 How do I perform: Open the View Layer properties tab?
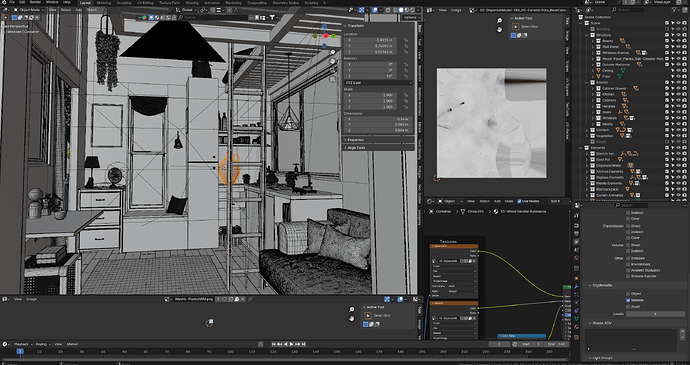[576, 242]
